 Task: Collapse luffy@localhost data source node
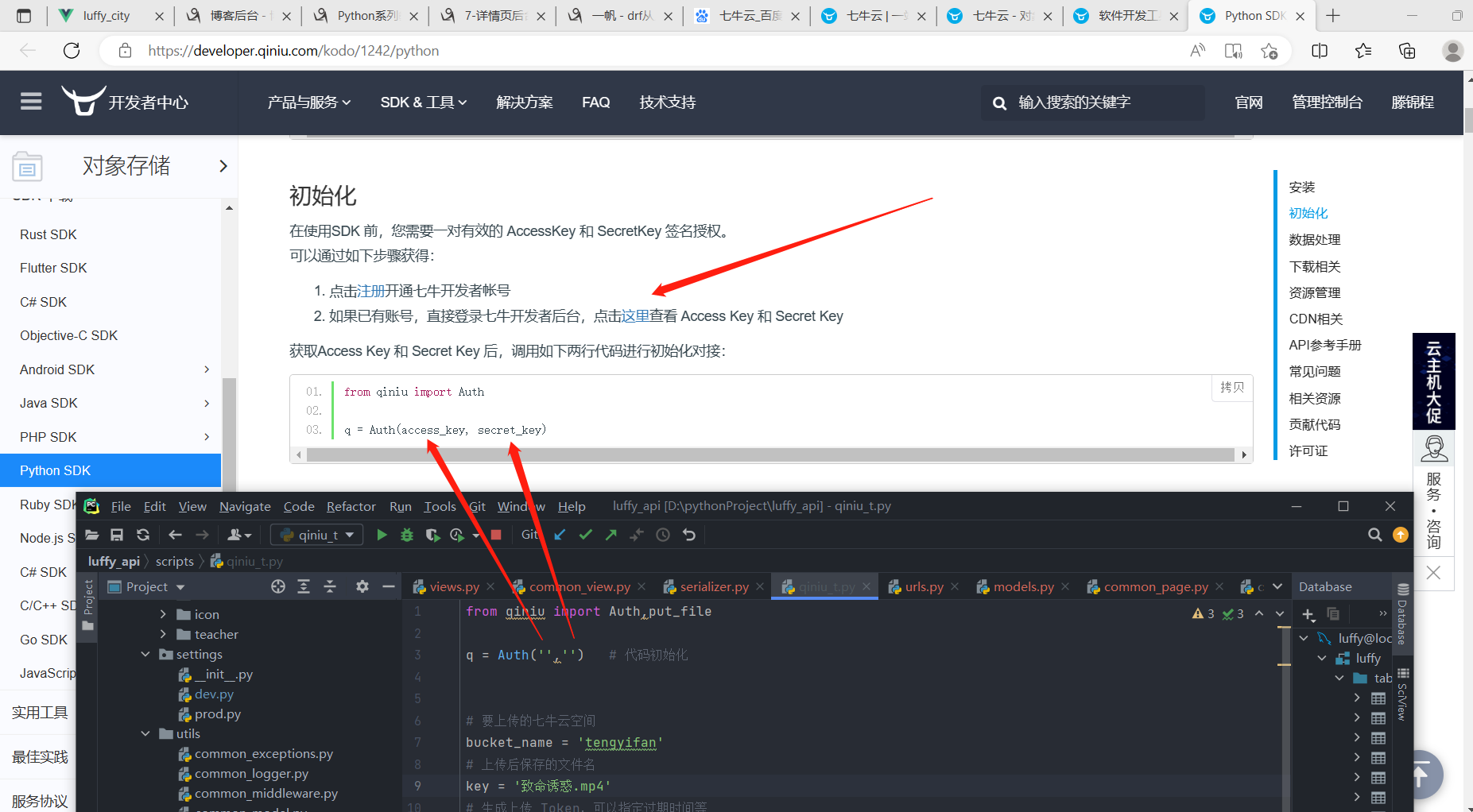coord(1304,638)
